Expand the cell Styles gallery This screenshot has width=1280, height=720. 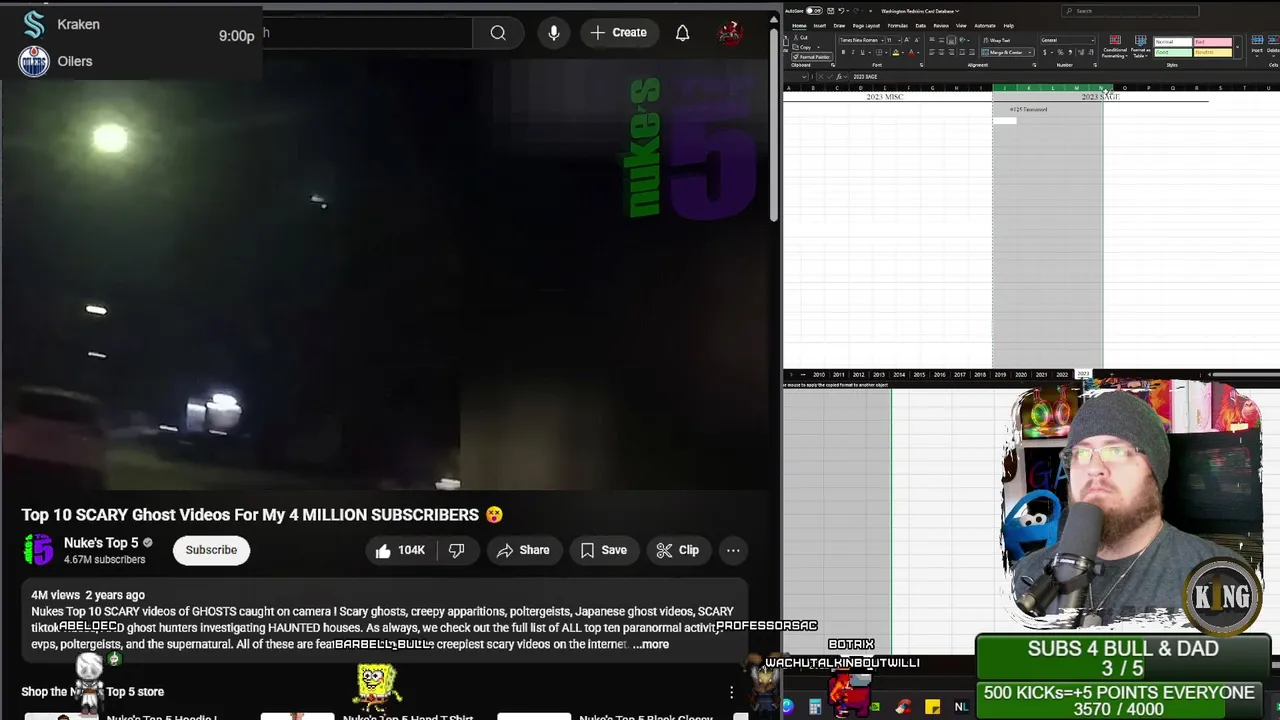point(1237,47)
